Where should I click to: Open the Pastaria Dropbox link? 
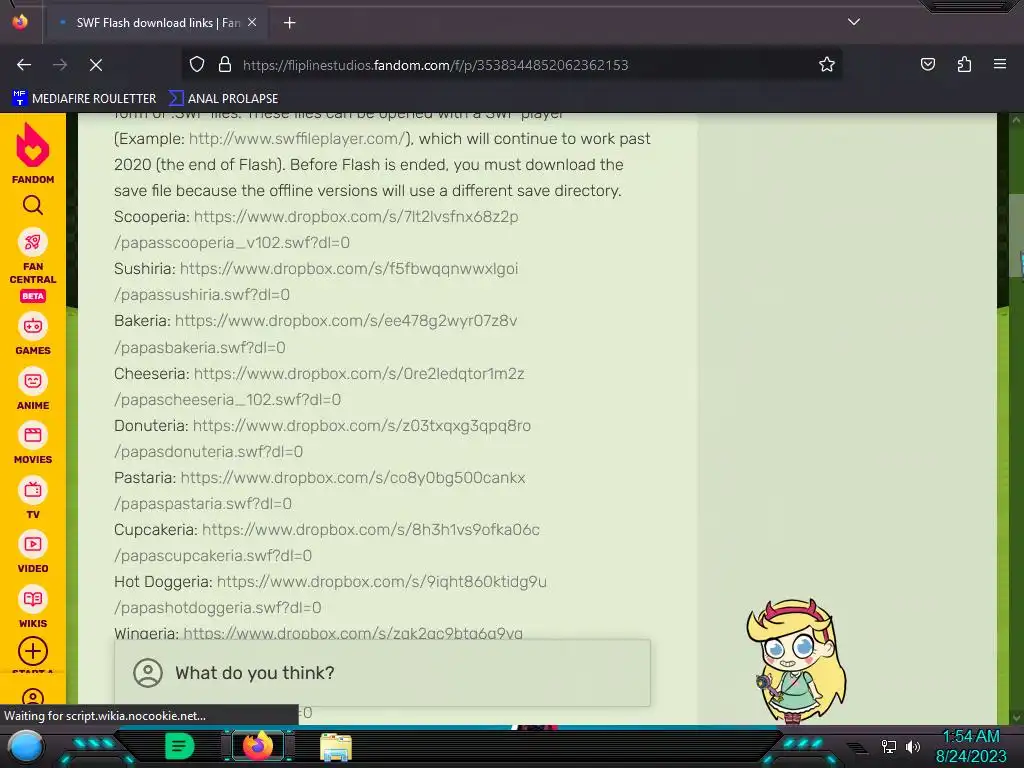[x=353, y=477]
